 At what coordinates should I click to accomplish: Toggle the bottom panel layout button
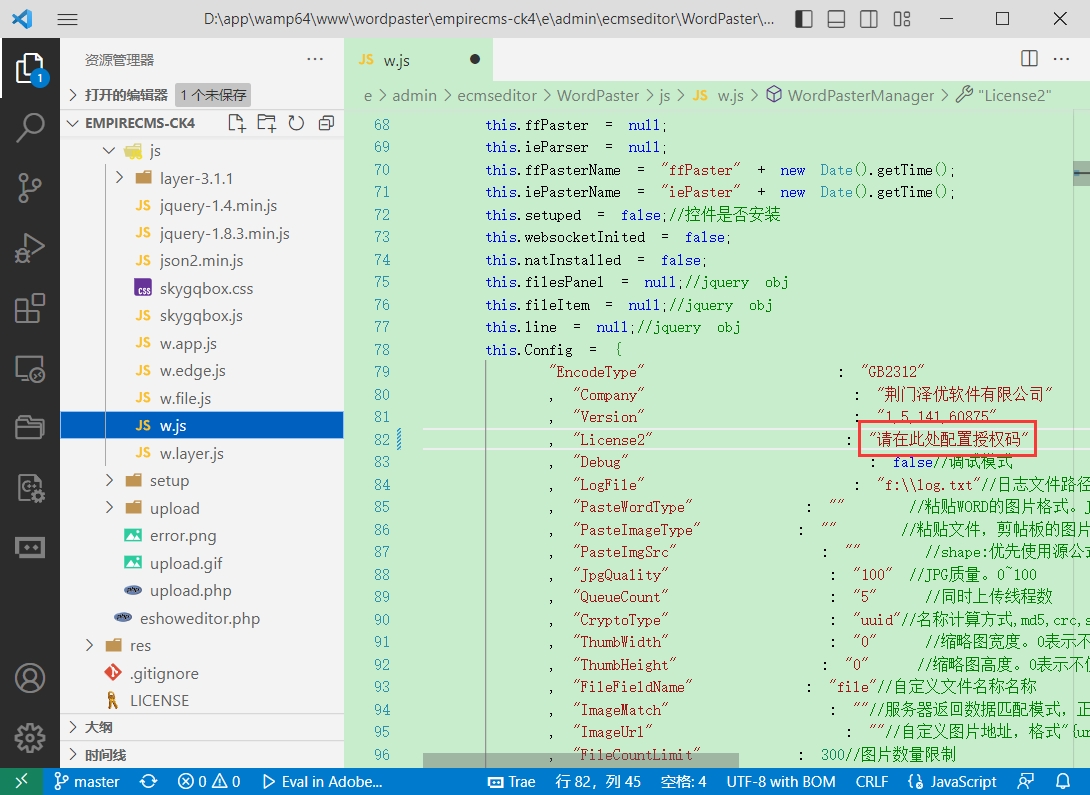(836, 19)
